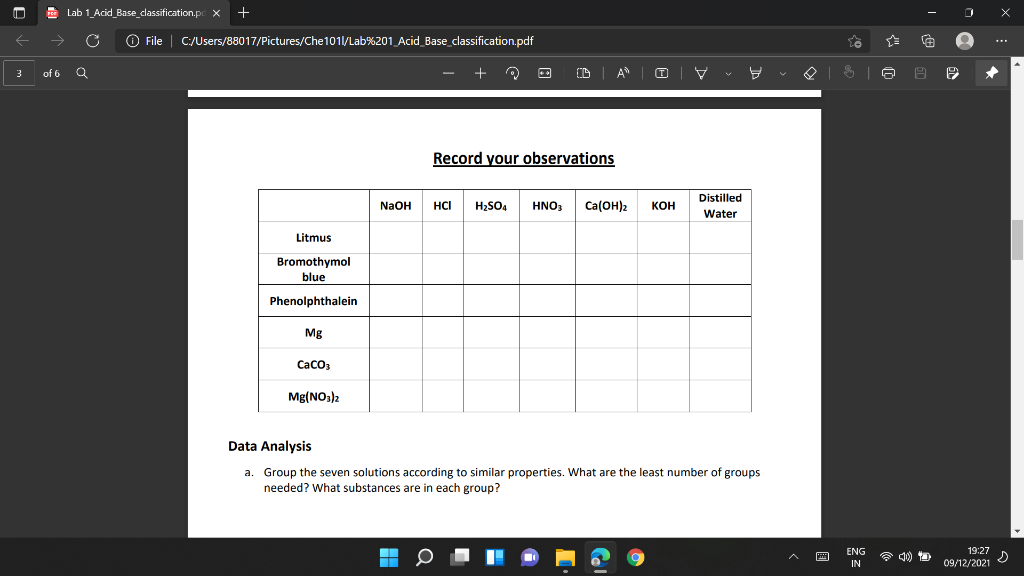Select the Lab 1_Acid_Base_classification tab
This screenshot has height=576, width=1024.
tap(130, 14)
